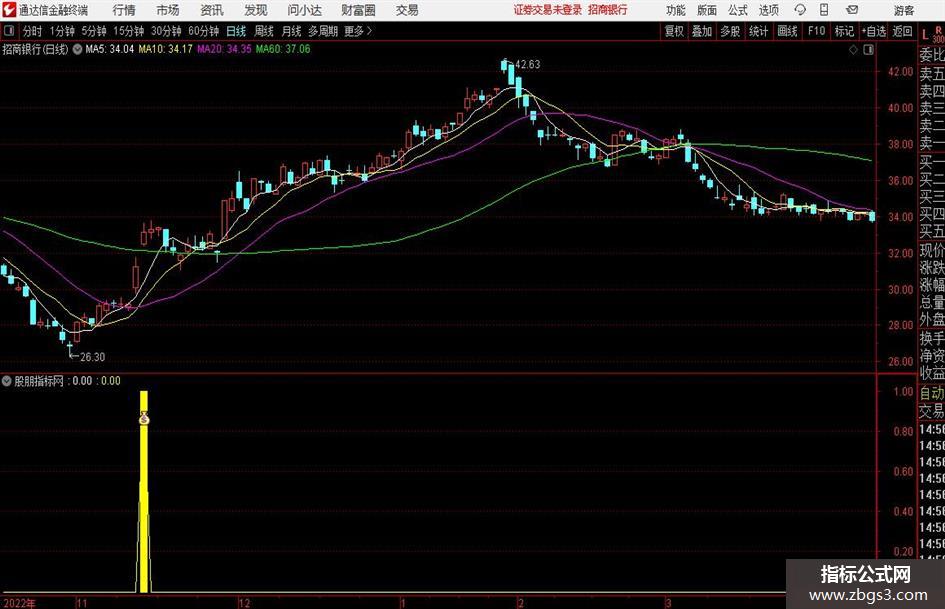
Task: Click the 画线 drawing button
Action: tap(788, 31)
